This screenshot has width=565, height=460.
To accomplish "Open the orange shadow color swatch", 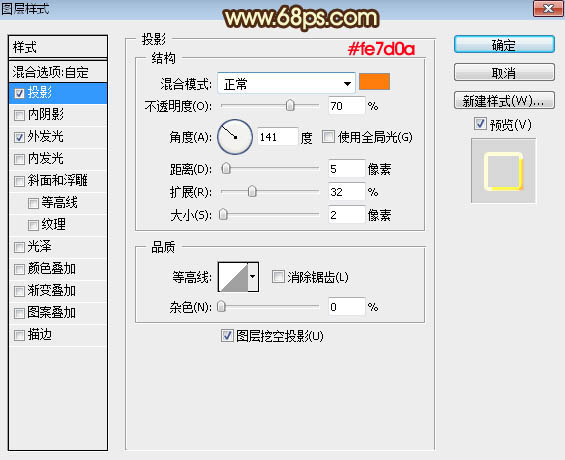I will 374,81.
